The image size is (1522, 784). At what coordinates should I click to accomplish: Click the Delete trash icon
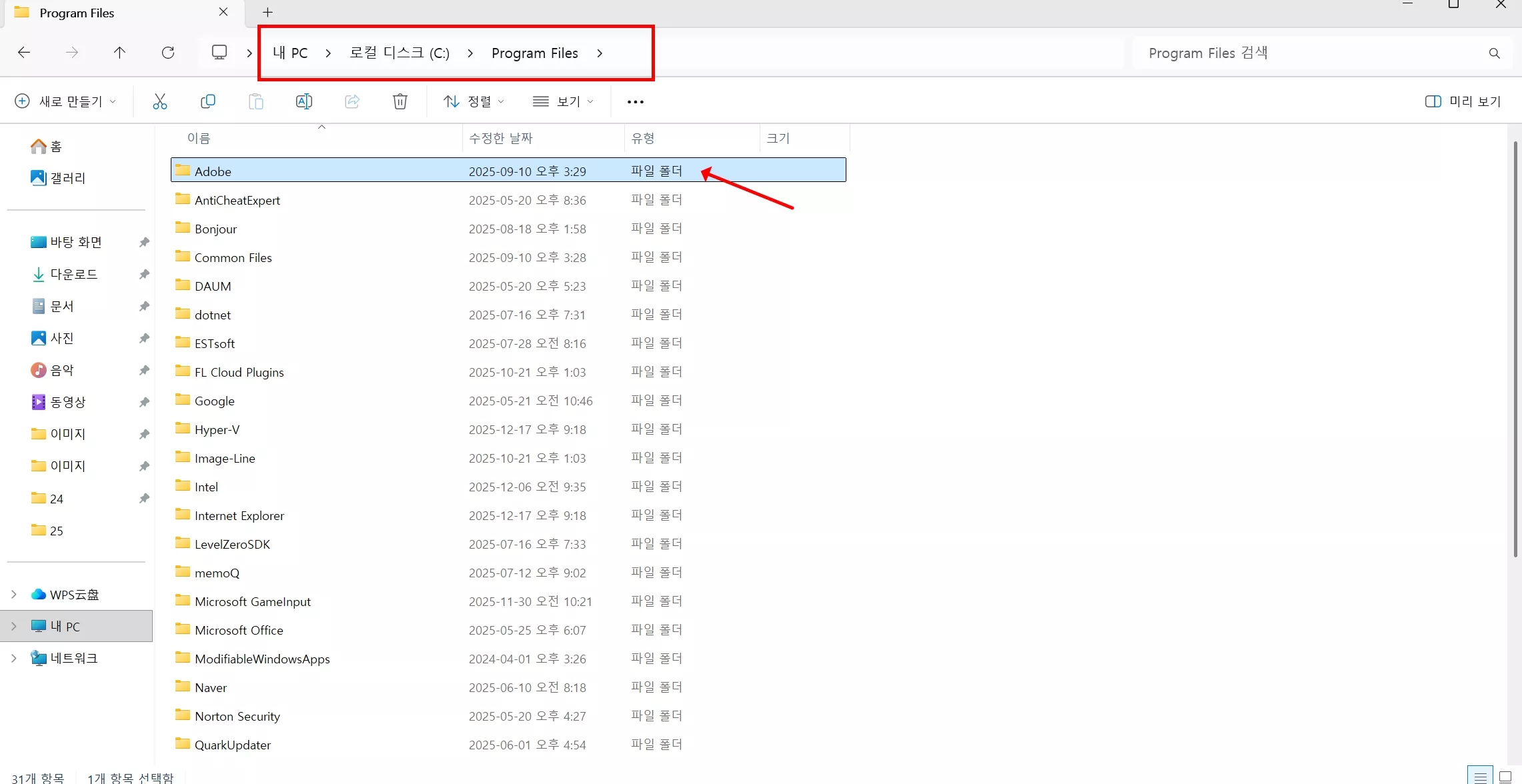pyautogui.click(x=400, y=101)
